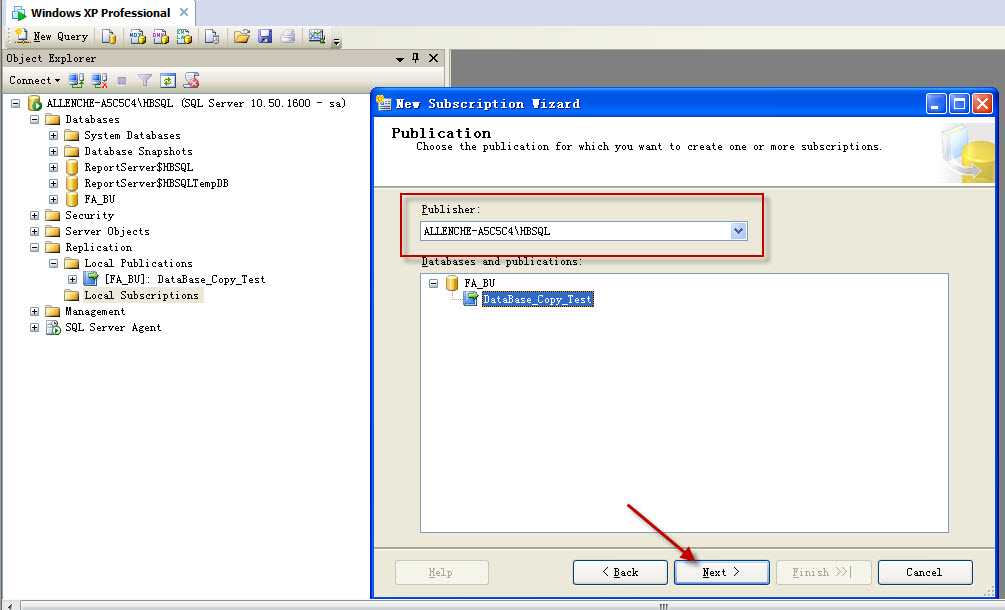Click the SQL Server Compact query icon
1005x610 pixels.
coord(212,37)
